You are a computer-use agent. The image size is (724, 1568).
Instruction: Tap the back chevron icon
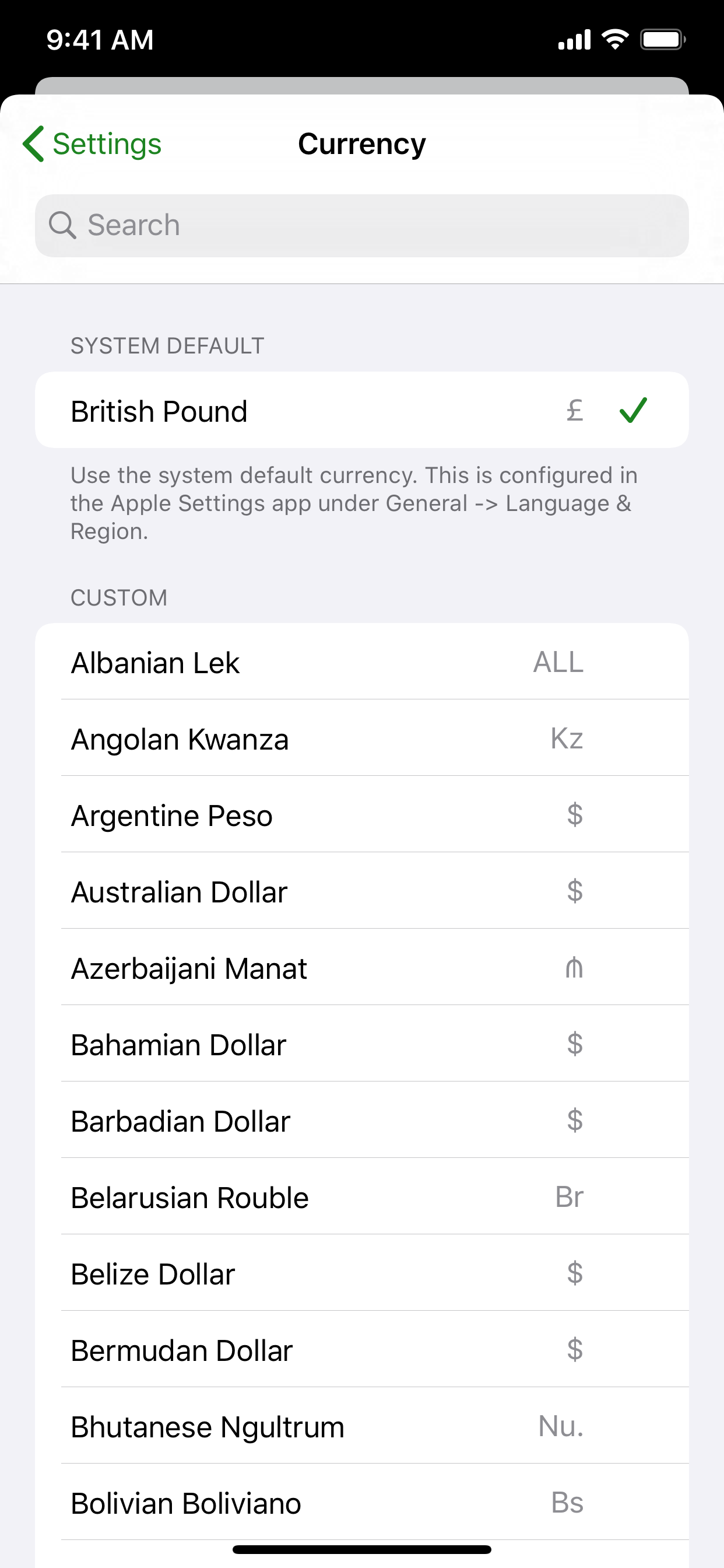(x=33, y=143)
